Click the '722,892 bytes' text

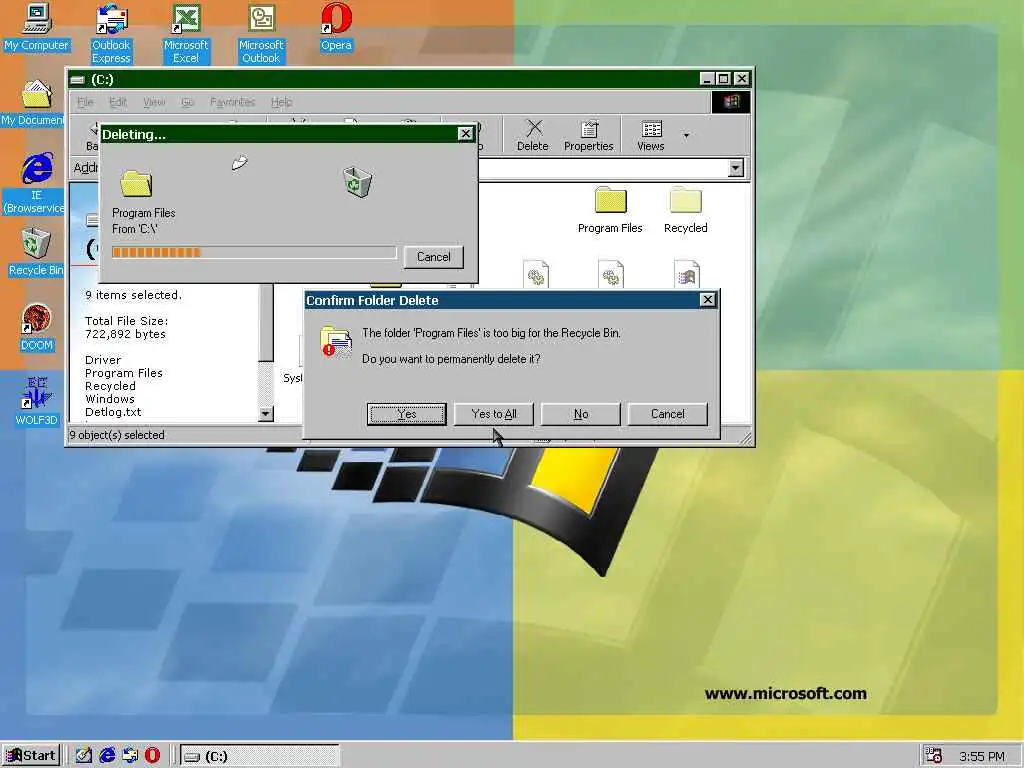[125, 334]
